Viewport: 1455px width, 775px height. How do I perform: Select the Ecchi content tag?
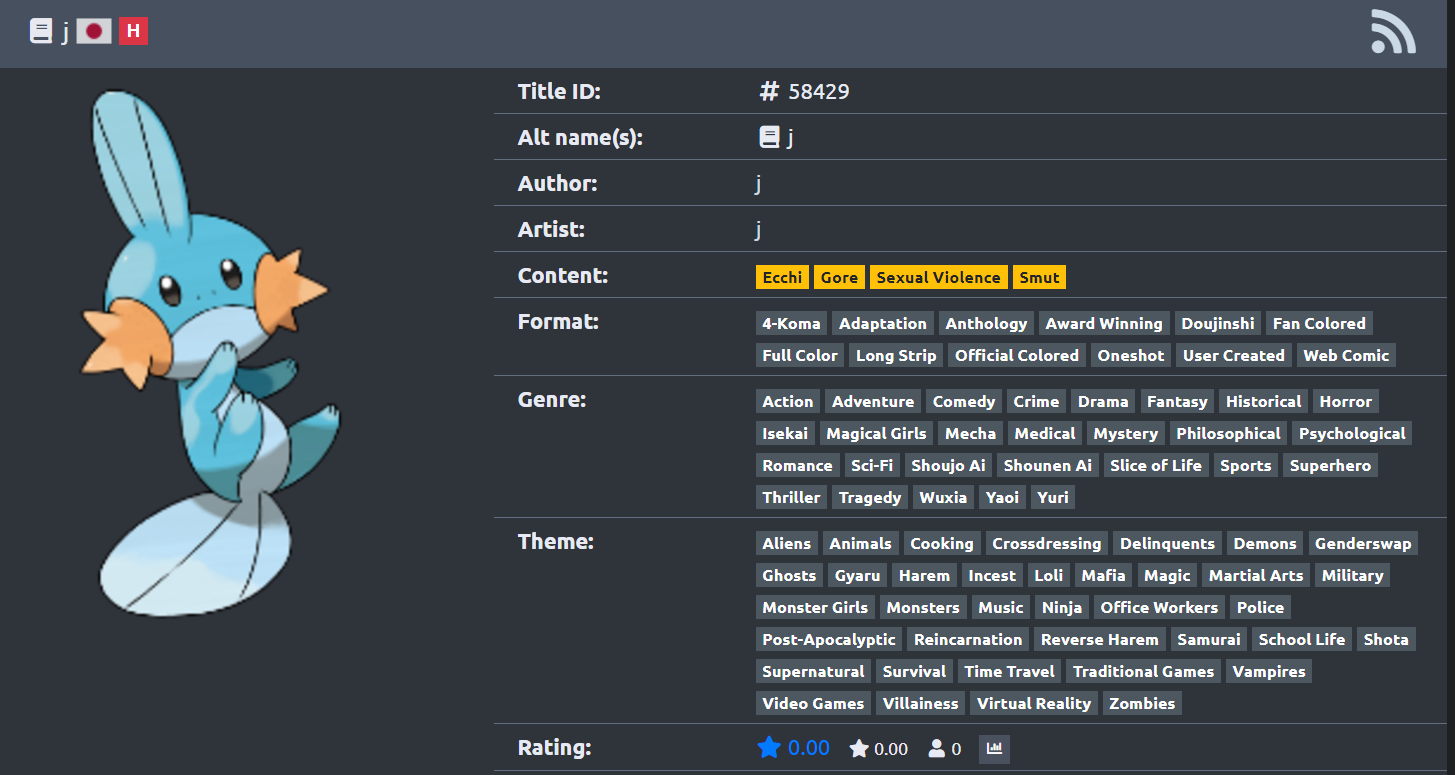pos(782,278)
